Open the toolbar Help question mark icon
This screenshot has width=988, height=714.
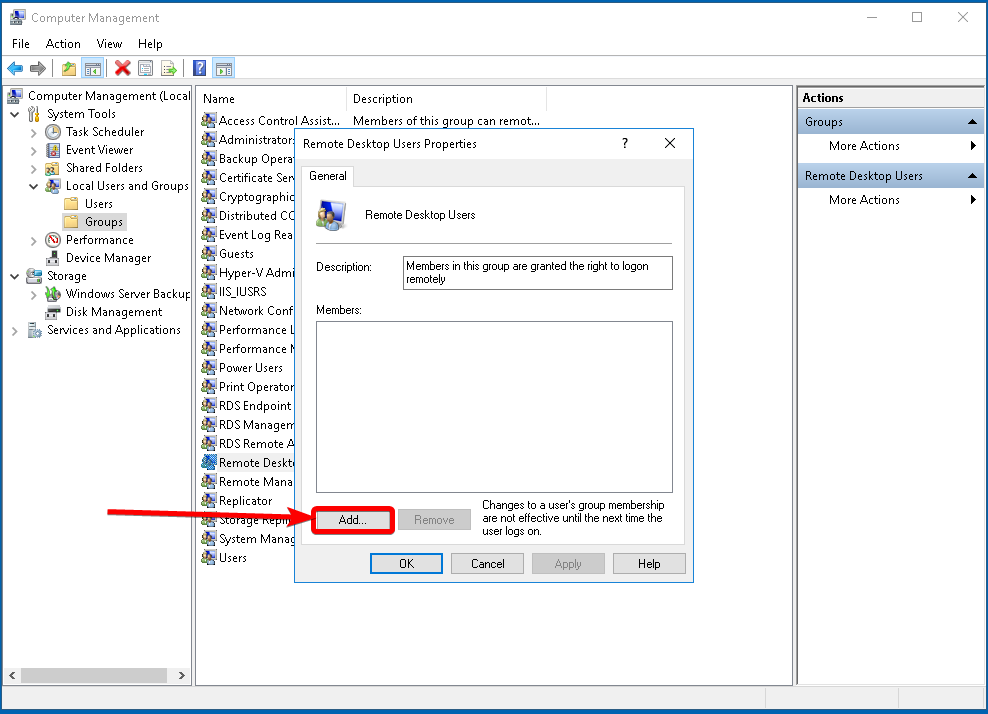(x=199, y=68)
